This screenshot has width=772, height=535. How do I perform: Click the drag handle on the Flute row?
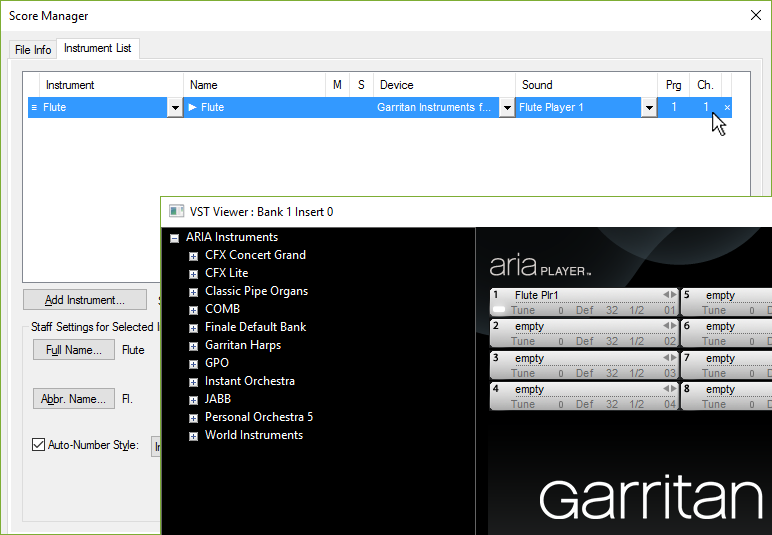coord(34,107)
